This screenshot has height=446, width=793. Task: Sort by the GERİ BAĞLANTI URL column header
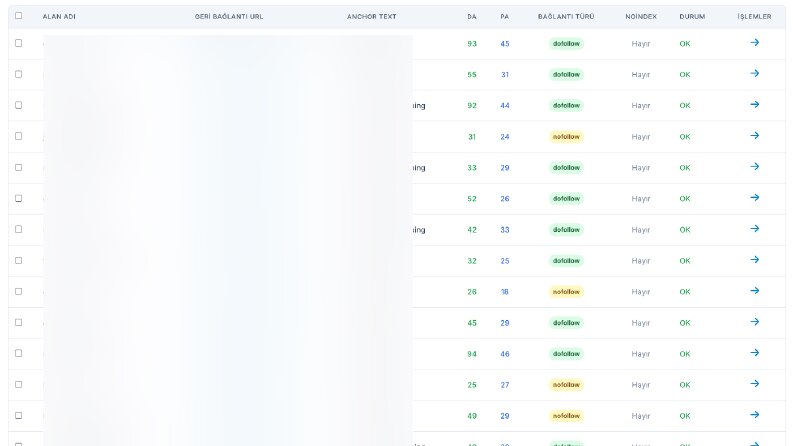click(x=229, y=17)
